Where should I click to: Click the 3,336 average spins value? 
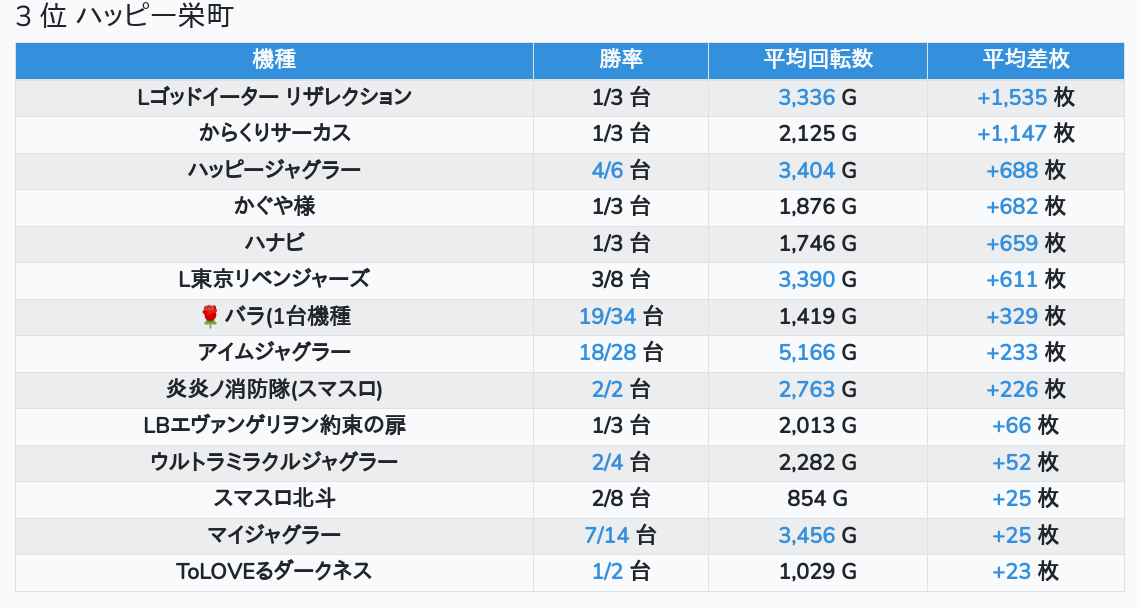[x=806, y=97]
